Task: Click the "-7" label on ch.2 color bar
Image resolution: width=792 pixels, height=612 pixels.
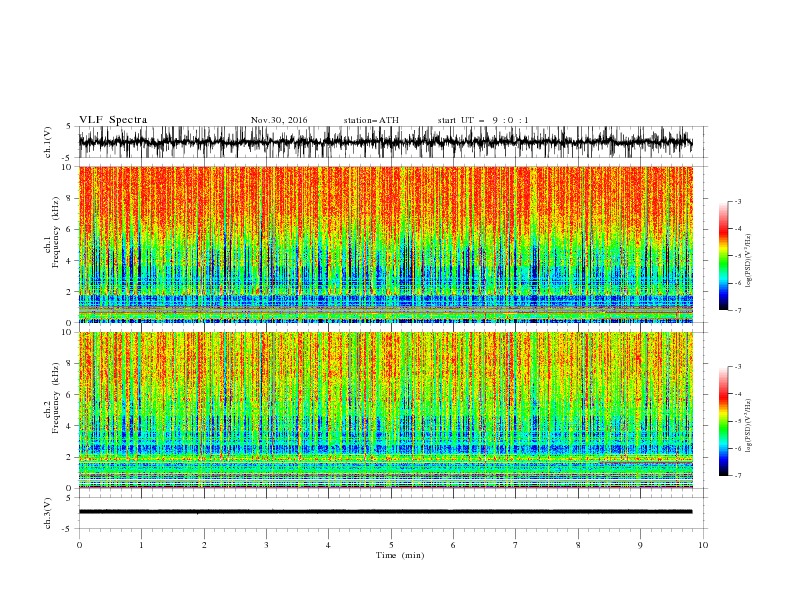Action: (x=738, y=475)
